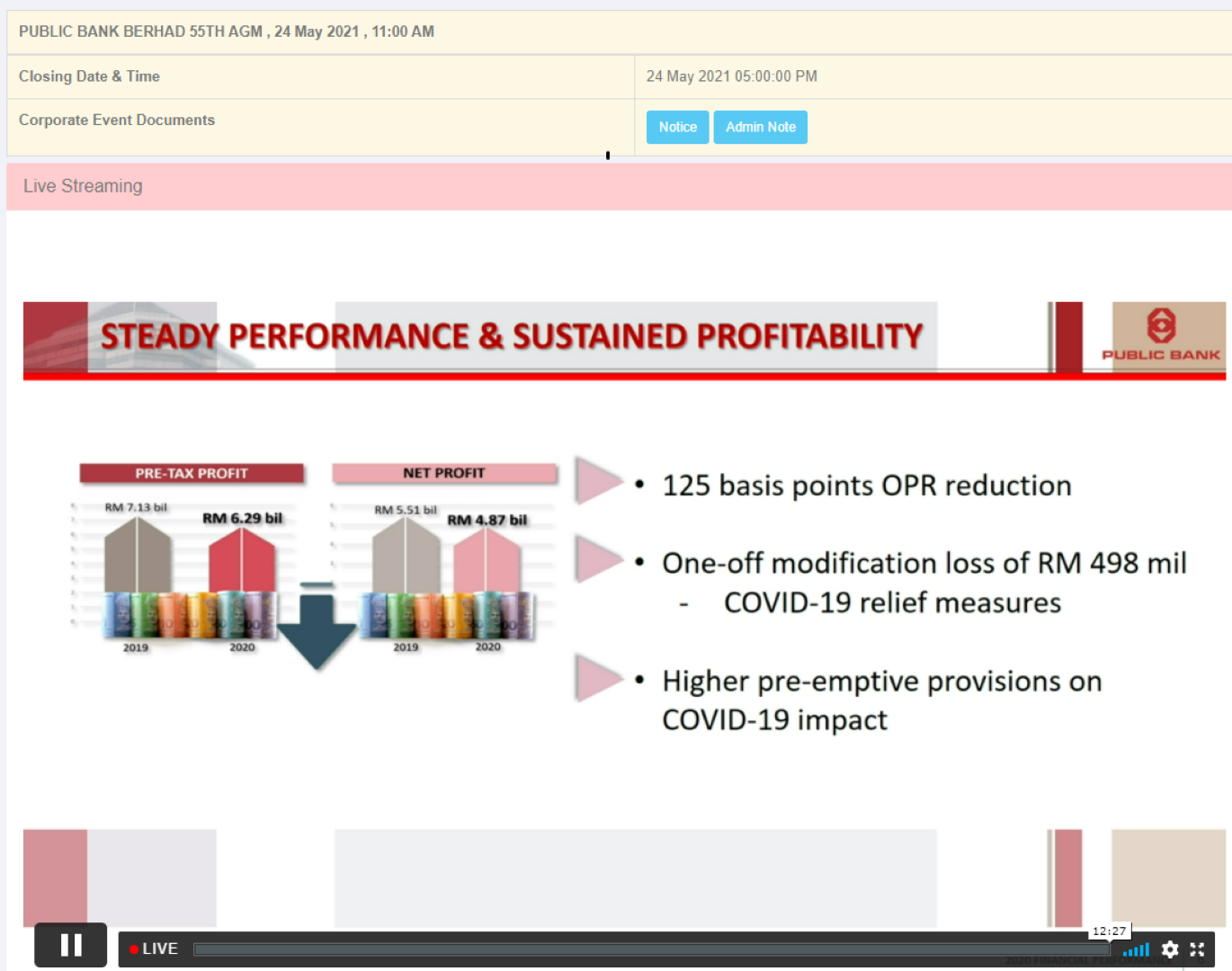The width and height of the screenshot is (1232, 971).
Task: Seek along the video progress bar
Action: 652,949
